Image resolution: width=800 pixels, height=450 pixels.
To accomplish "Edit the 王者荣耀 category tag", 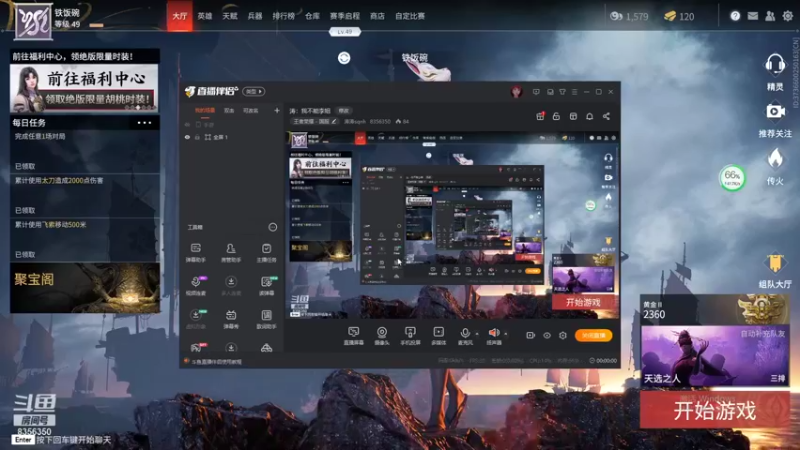I will coord(314,121).
